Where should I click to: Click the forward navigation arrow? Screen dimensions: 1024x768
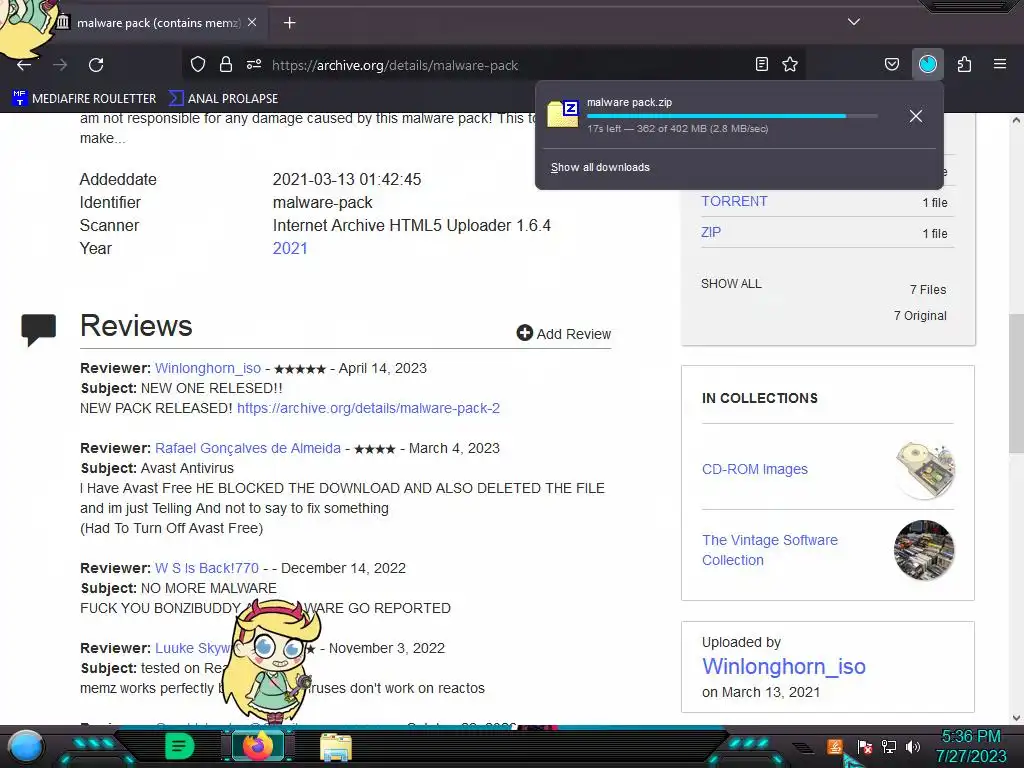click(x=60, y=65)
